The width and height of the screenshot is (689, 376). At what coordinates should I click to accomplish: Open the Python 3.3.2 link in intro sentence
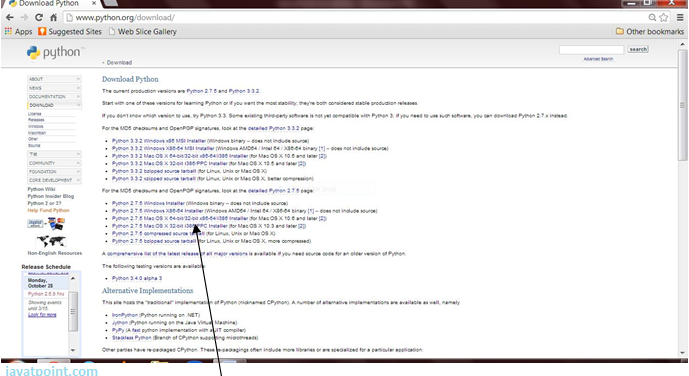coord(244,91)
